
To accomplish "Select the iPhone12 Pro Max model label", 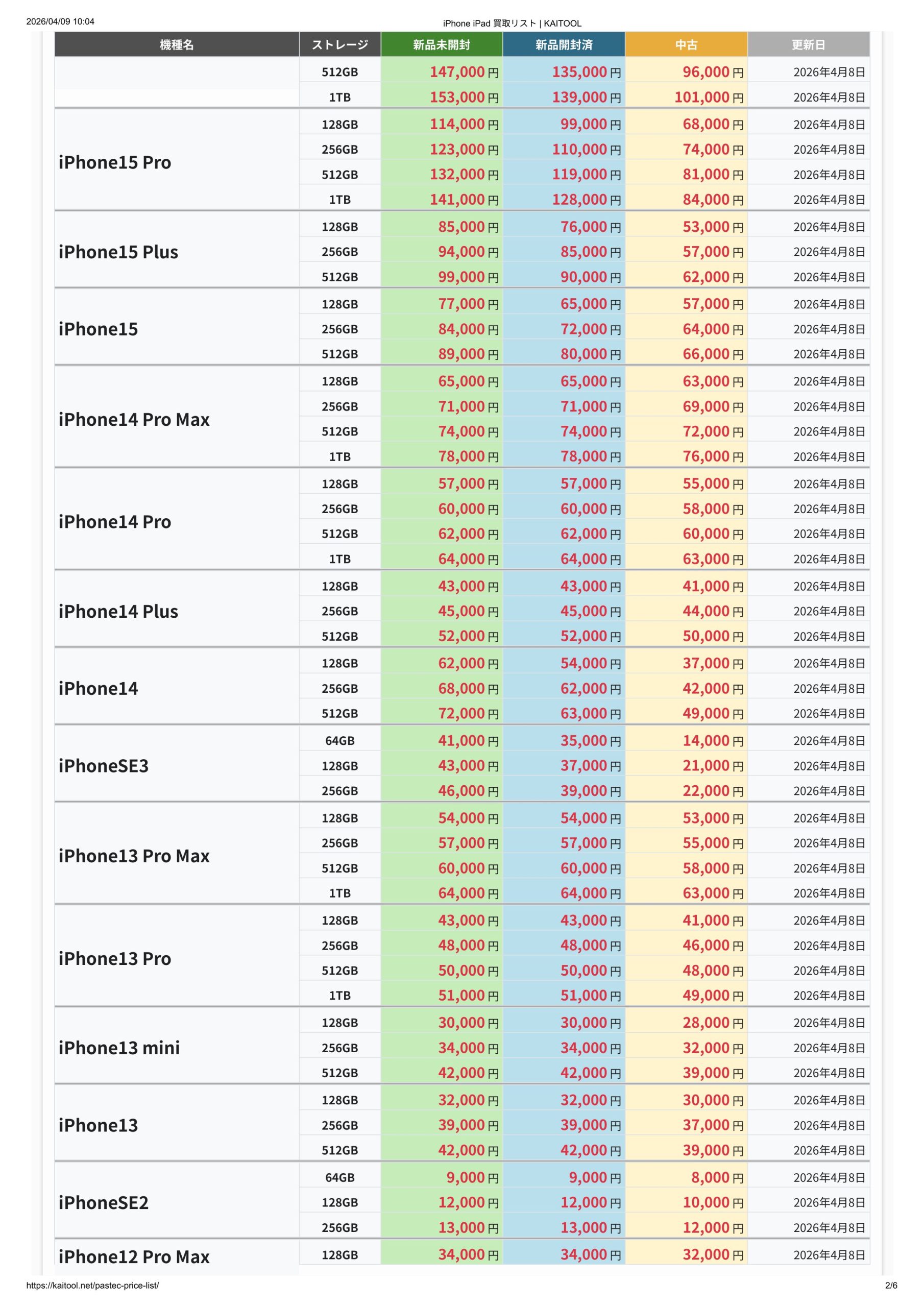I will coord(134,1256).
